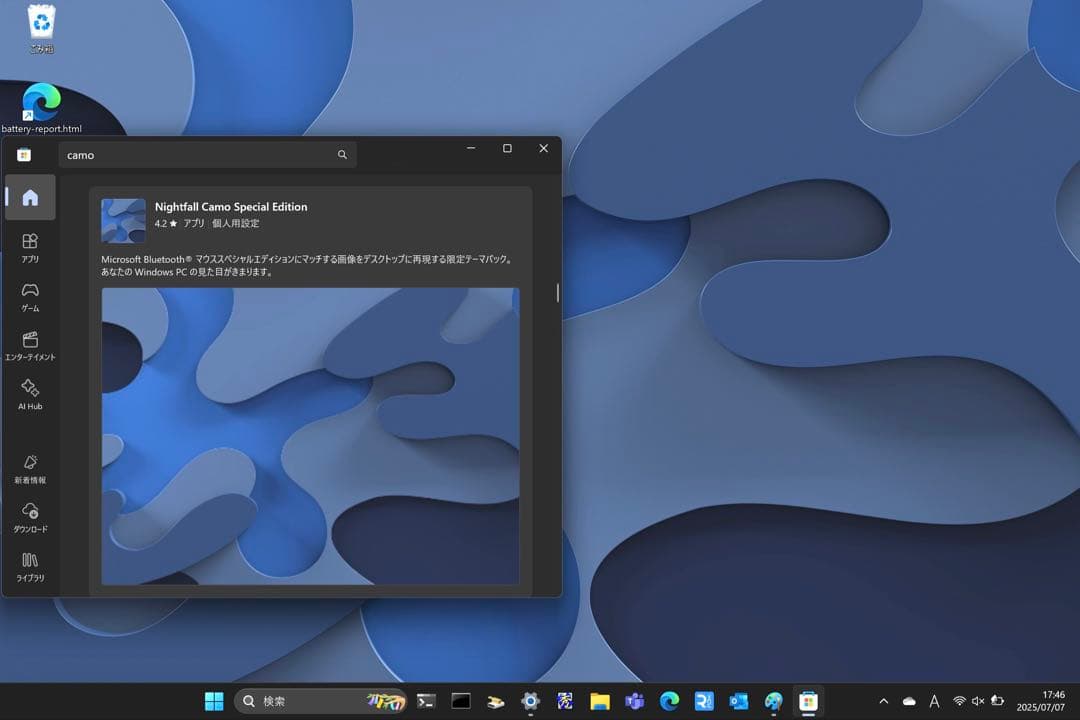This screenshot has height=720, width=1080.
Task: Click the Microsoft Store taskbar icon
Action: [808, 701]
